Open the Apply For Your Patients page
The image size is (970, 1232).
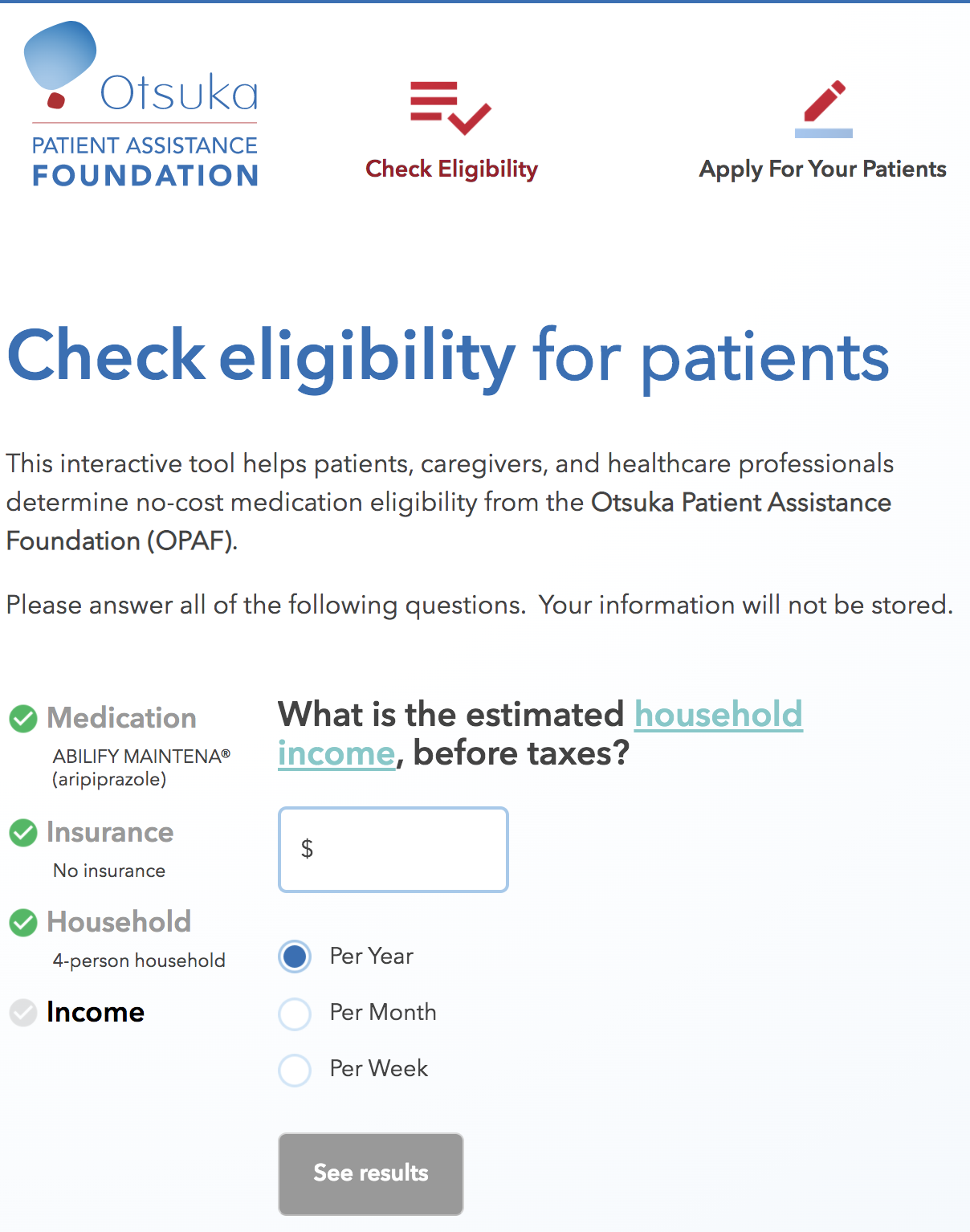[822, 169]
